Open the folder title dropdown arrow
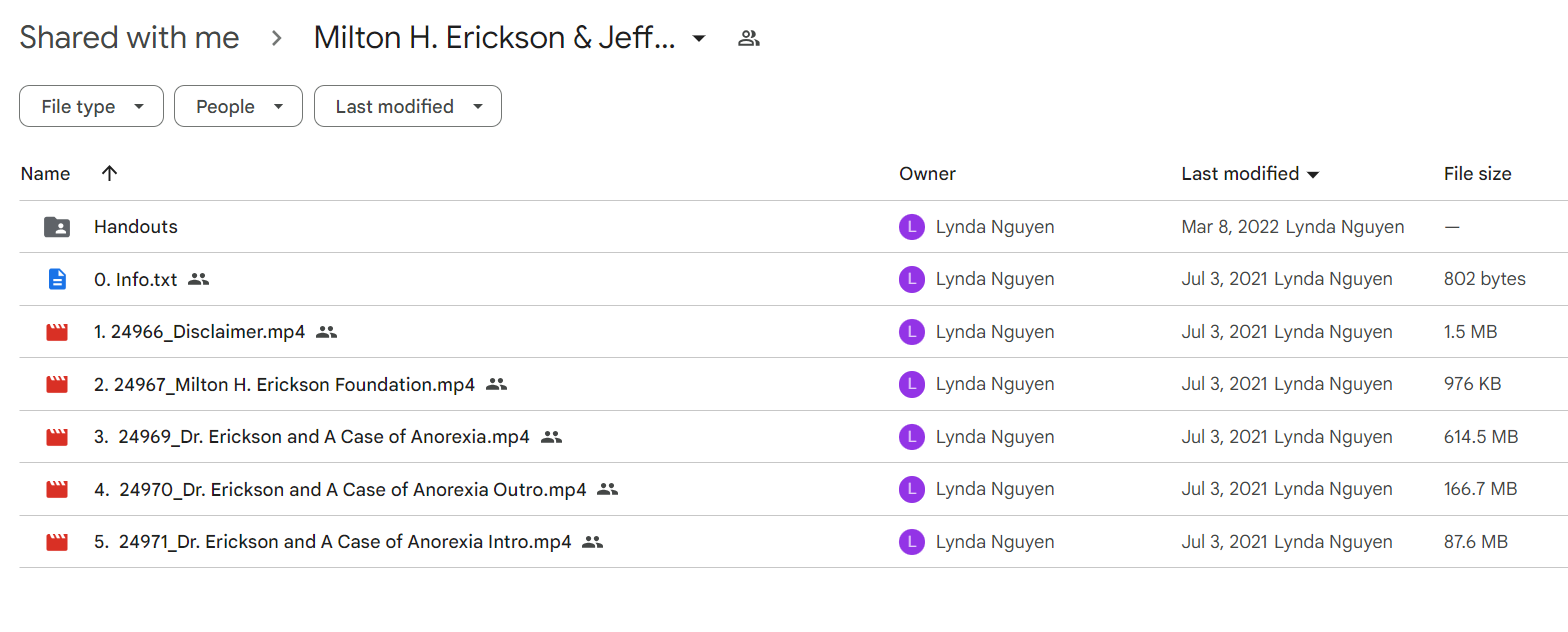Screen dimensions: 1568x632 699,39
